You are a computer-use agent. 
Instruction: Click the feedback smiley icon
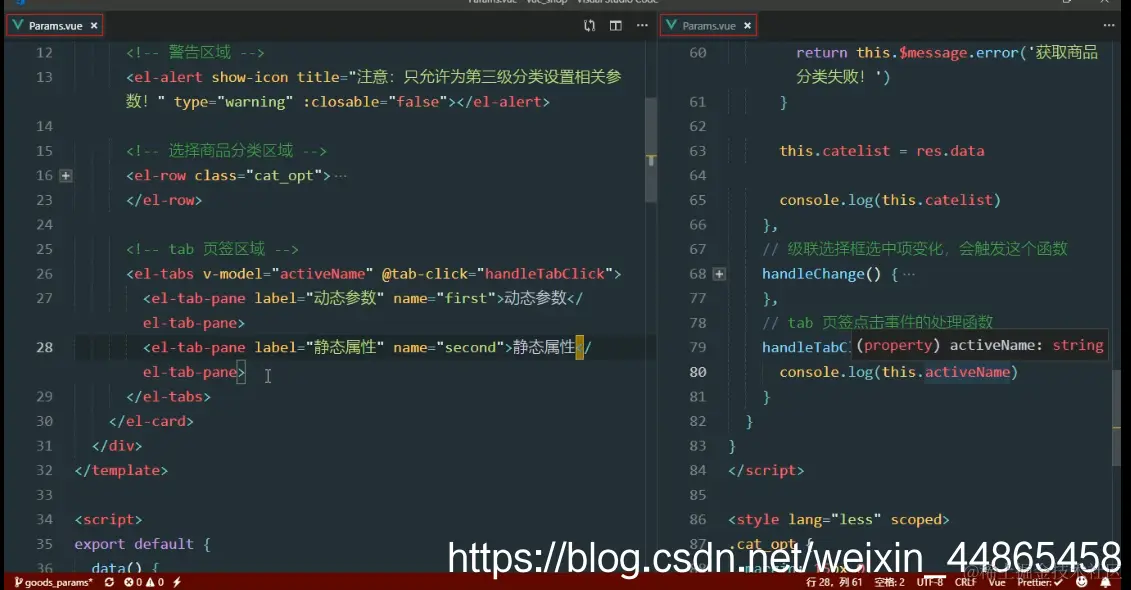[x=1081, y=582]
